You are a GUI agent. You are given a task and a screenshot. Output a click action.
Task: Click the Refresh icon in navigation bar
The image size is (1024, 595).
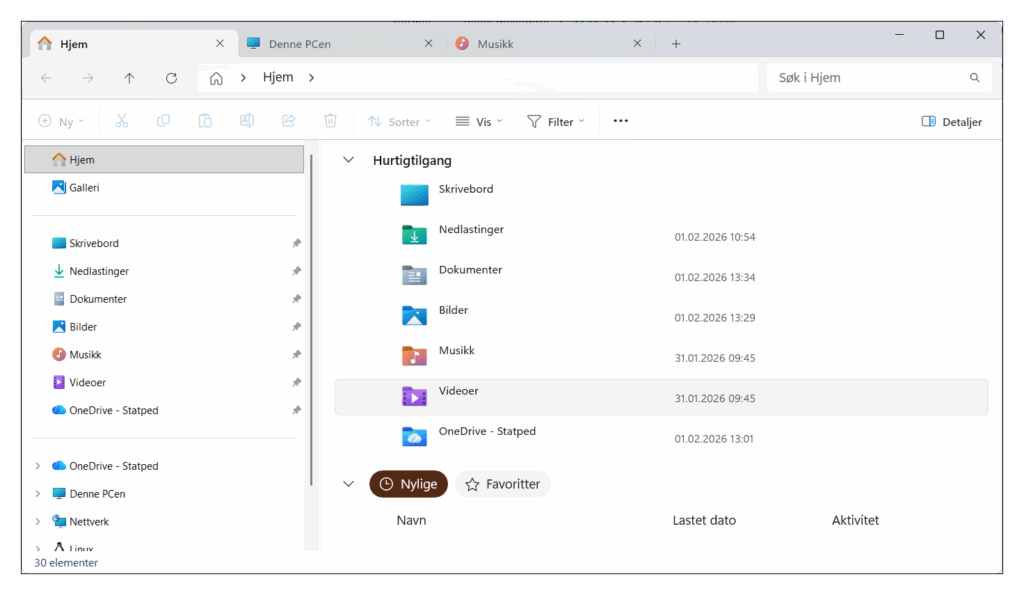click(171, 78)
